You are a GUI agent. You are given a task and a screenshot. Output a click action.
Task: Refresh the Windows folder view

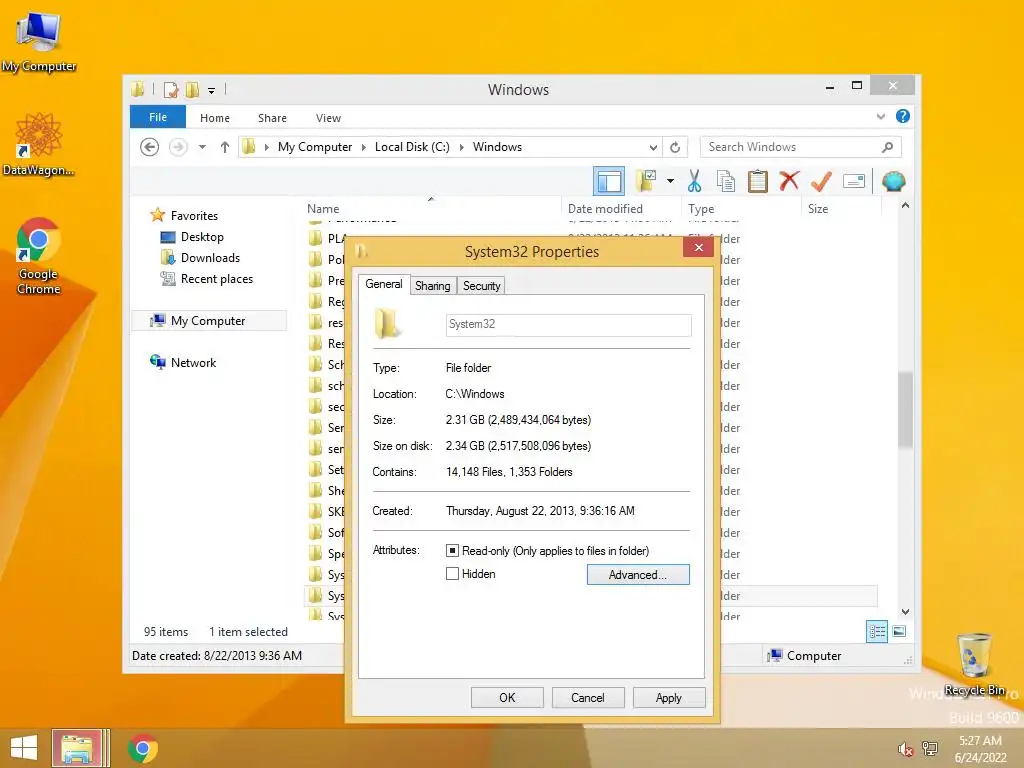(x=675, y=147)
